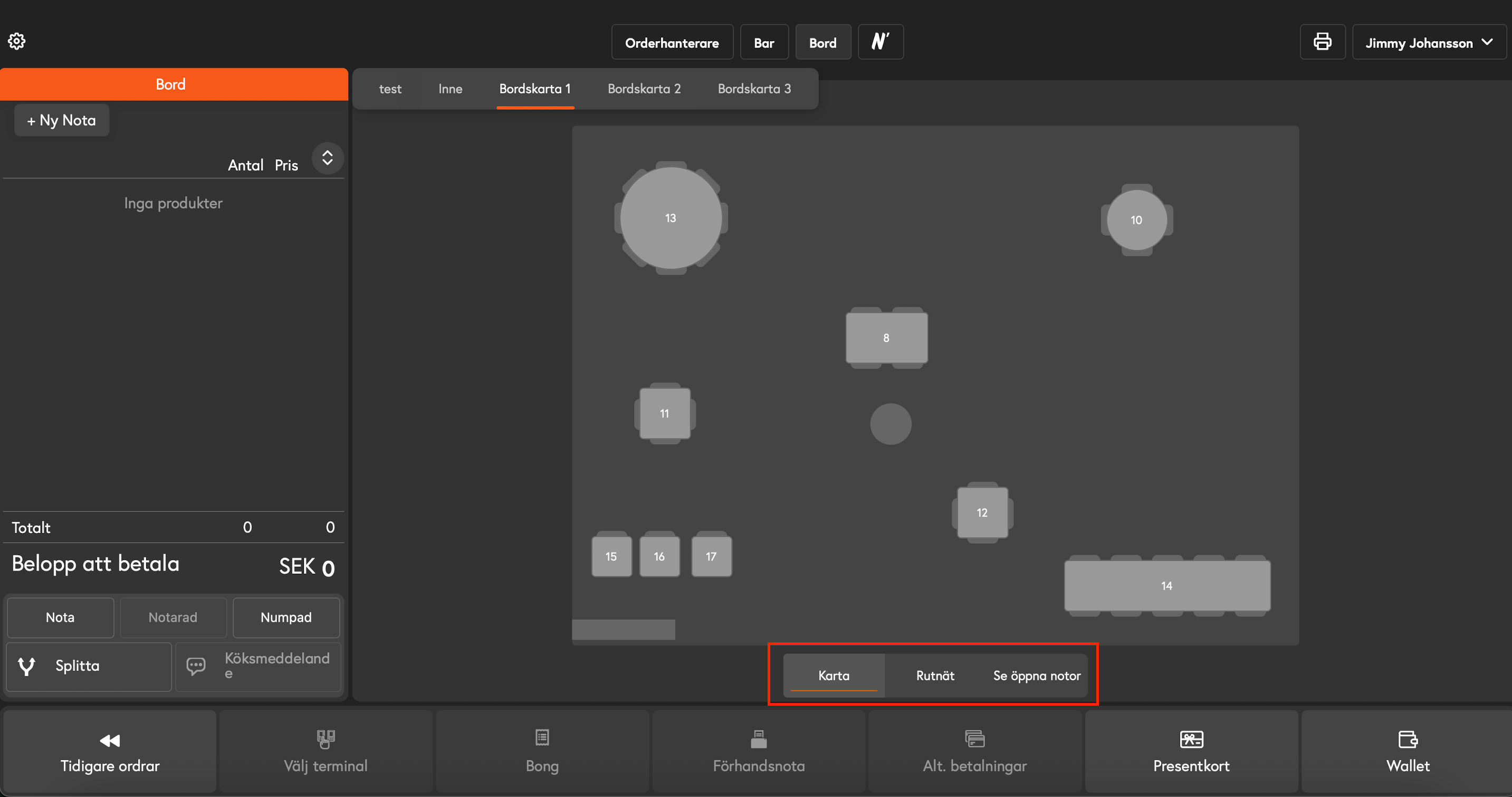Switch to Rutnät view
The image size is (1512, 797).
(x=935, y=676)
